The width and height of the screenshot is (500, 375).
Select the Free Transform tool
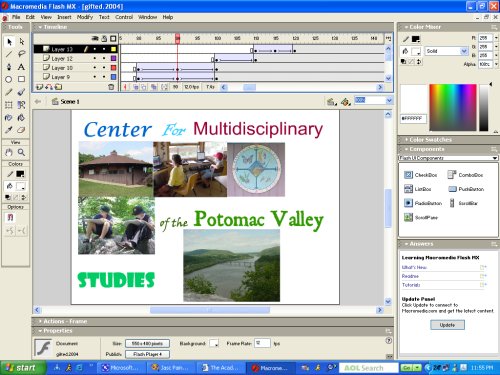pyautogui.click(x=9, y=105)
